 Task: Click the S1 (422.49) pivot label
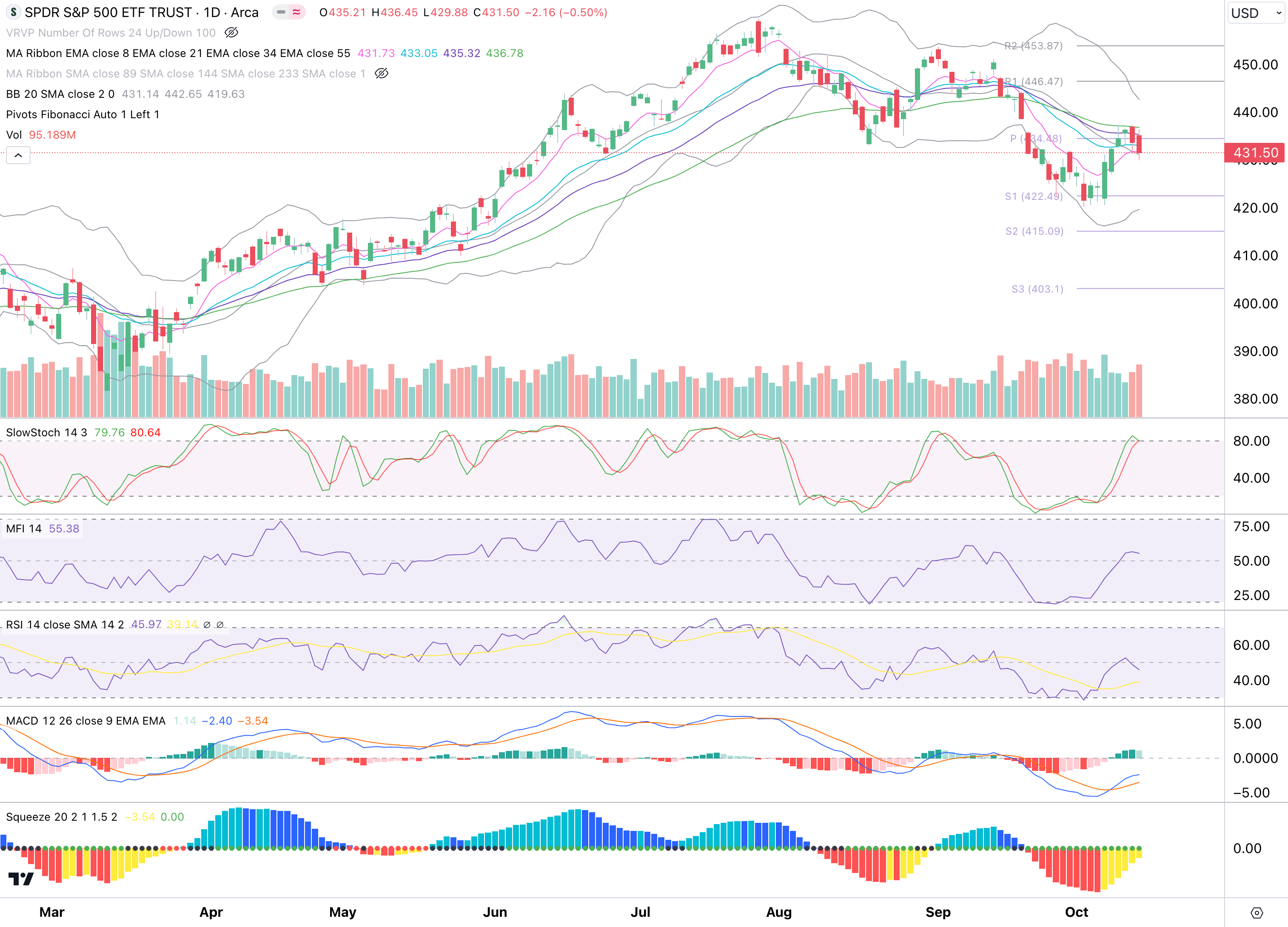tap(1033, 196)
